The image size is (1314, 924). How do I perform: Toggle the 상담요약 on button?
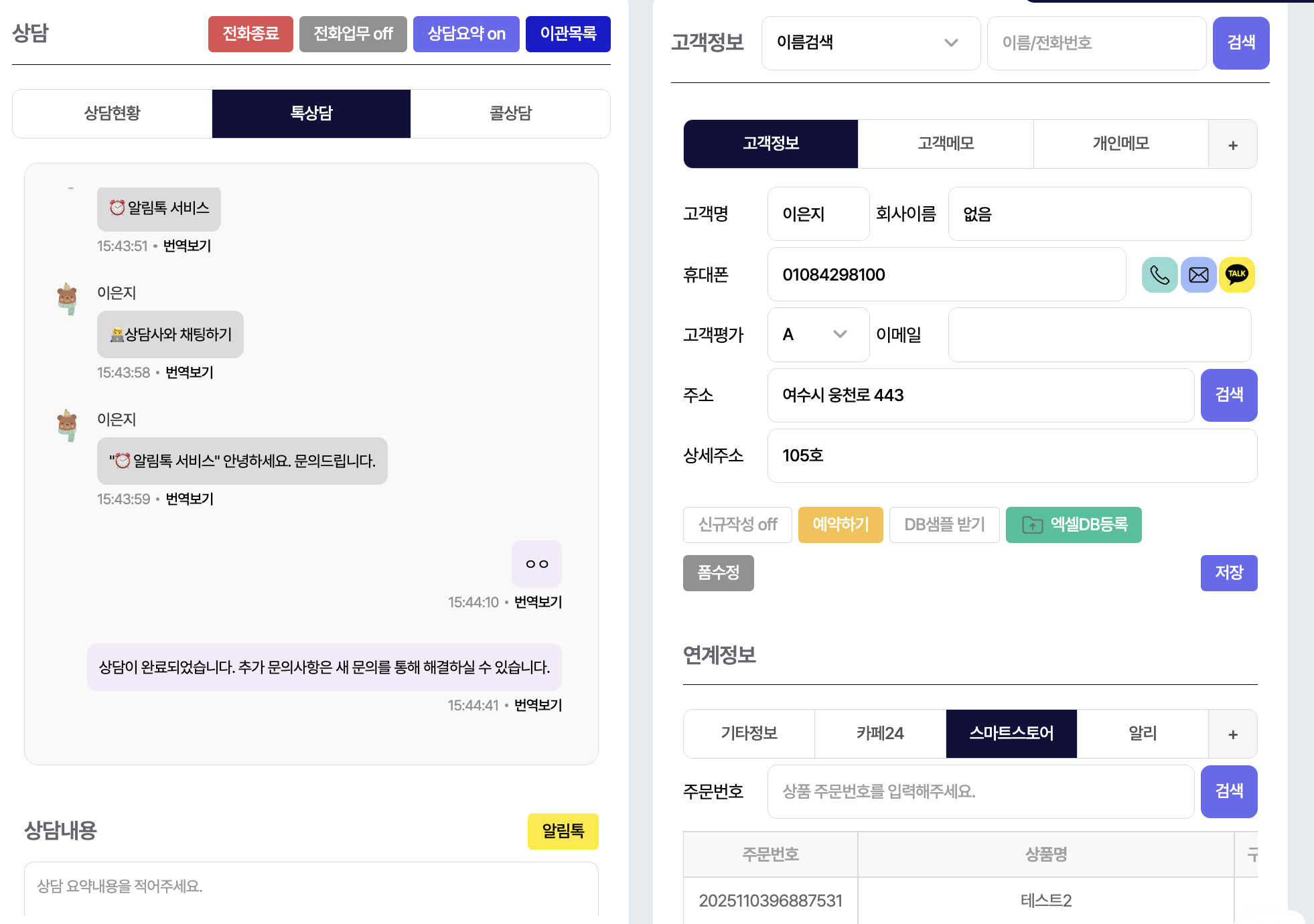coord(466,34)
